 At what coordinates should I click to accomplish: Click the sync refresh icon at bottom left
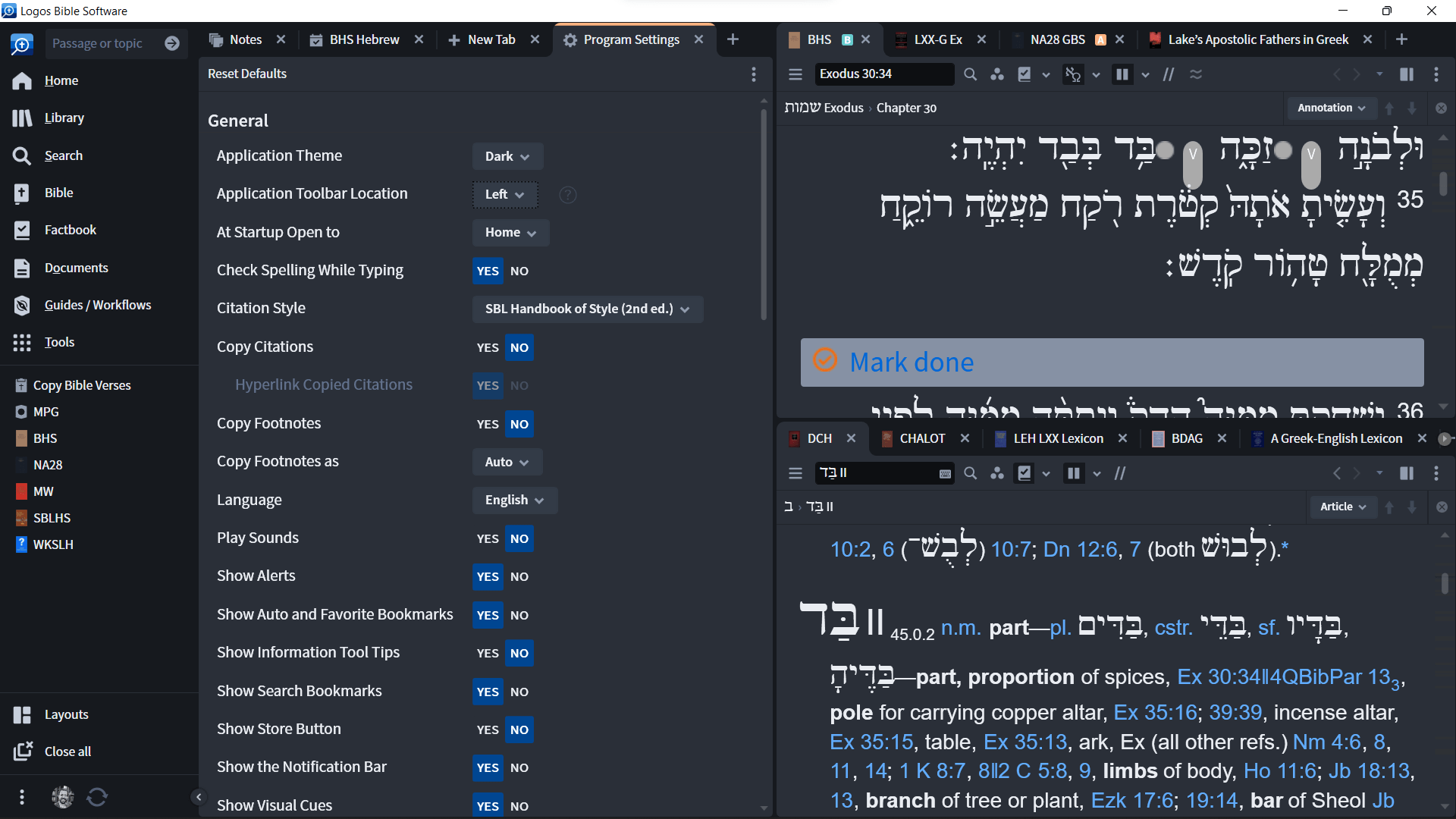click(x=97, y=797)
